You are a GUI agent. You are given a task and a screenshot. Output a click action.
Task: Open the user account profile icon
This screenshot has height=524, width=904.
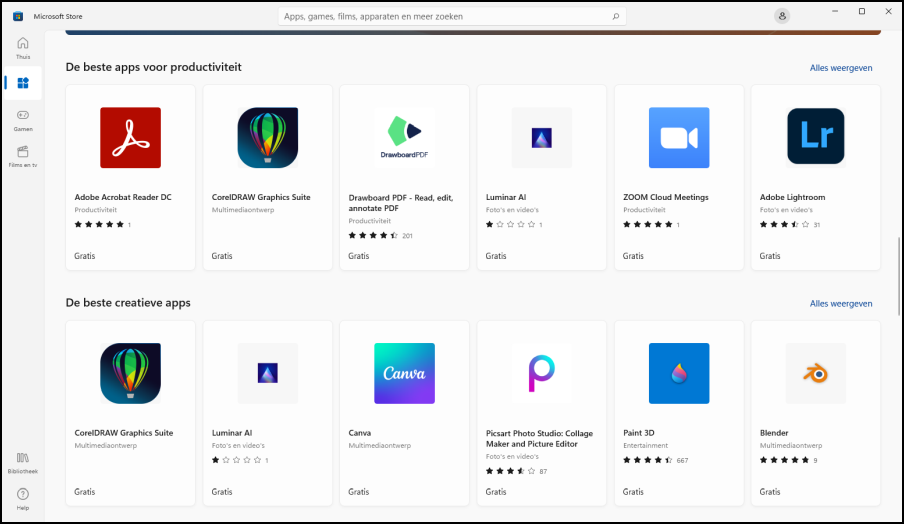click(782, 16)
